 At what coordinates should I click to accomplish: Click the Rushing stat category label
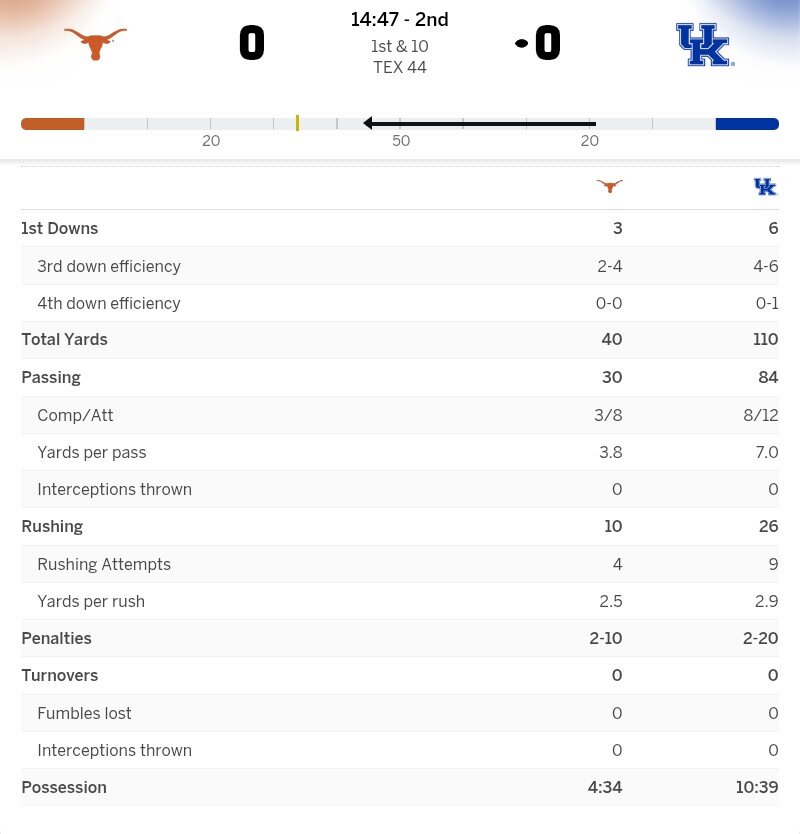coord(52,526)
